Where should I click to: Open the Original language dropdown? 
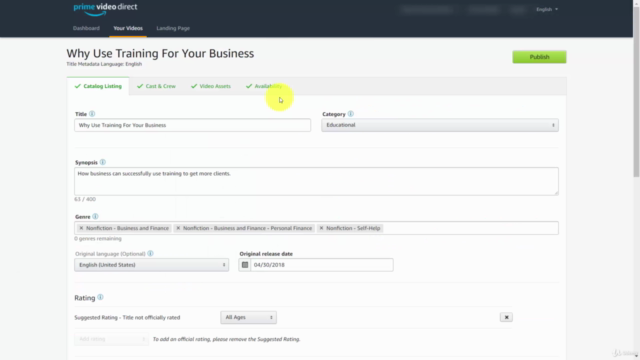[x=151, y=265]
